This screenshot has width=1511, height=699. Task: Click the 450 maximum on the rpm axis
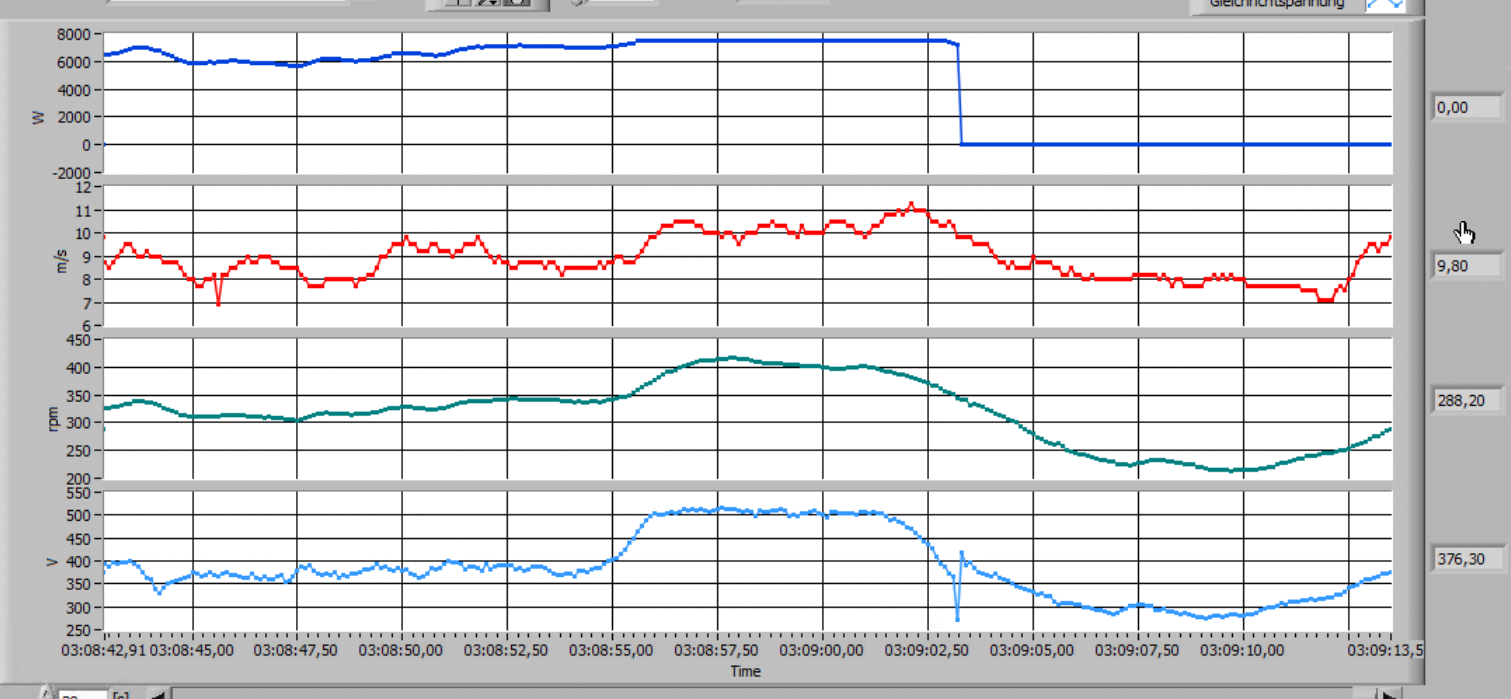(x=79, y=340)
